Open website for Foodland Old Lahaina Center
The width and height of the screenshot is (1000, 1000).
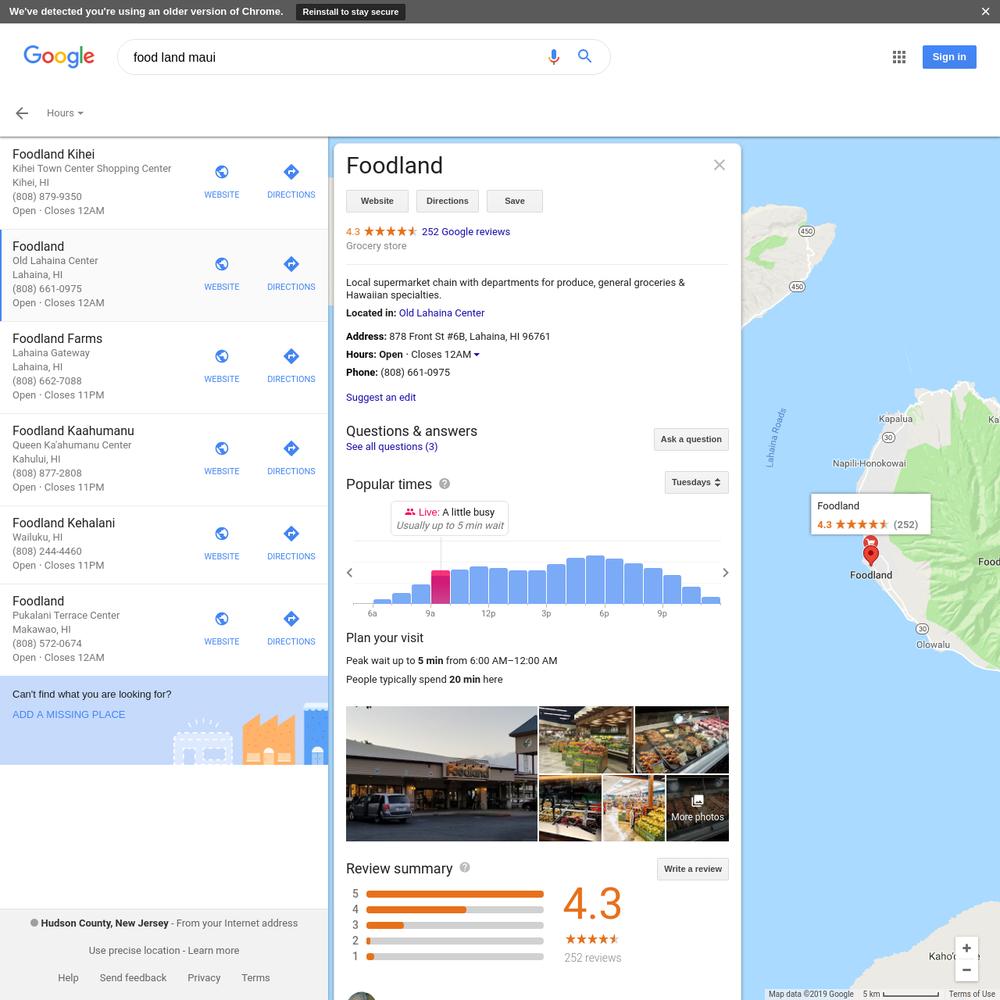coord(221,274)
